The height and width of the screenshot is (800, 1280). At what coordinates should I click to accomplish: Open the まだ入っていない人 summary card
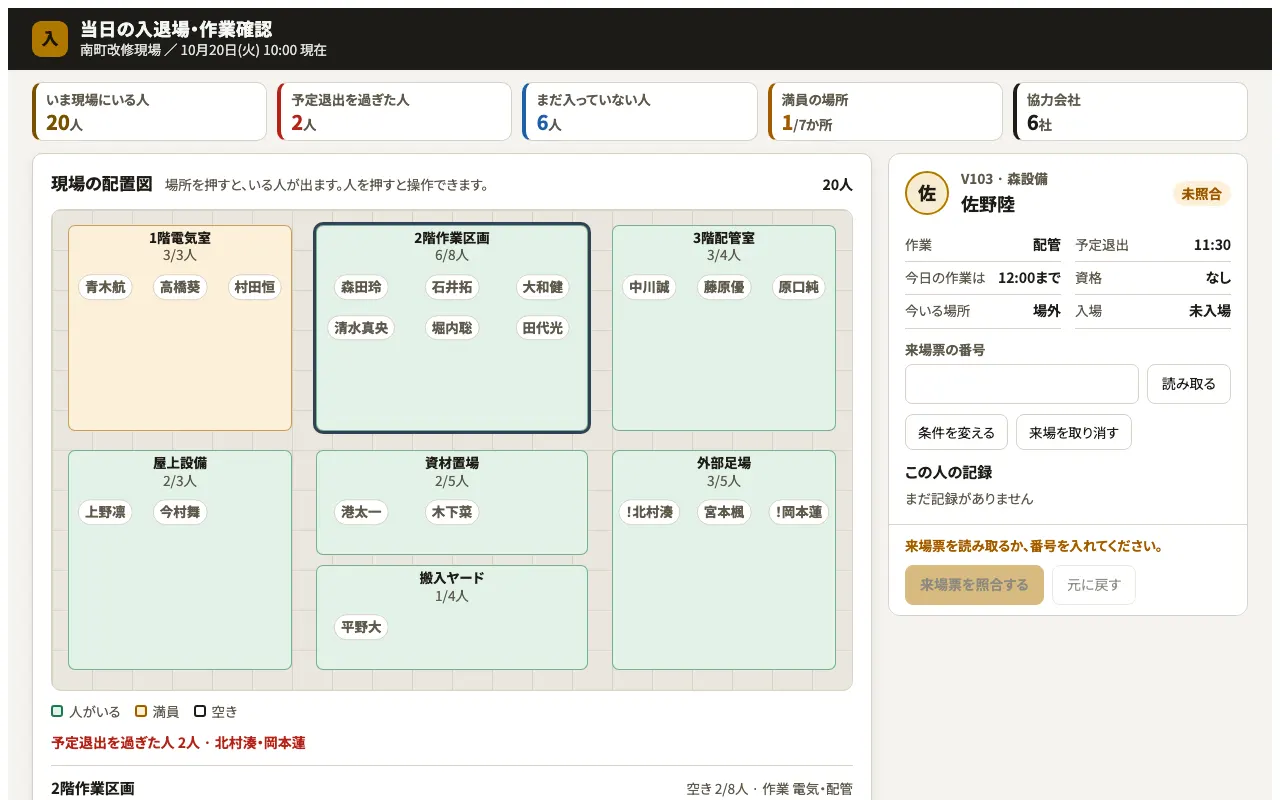coord(640,111)
